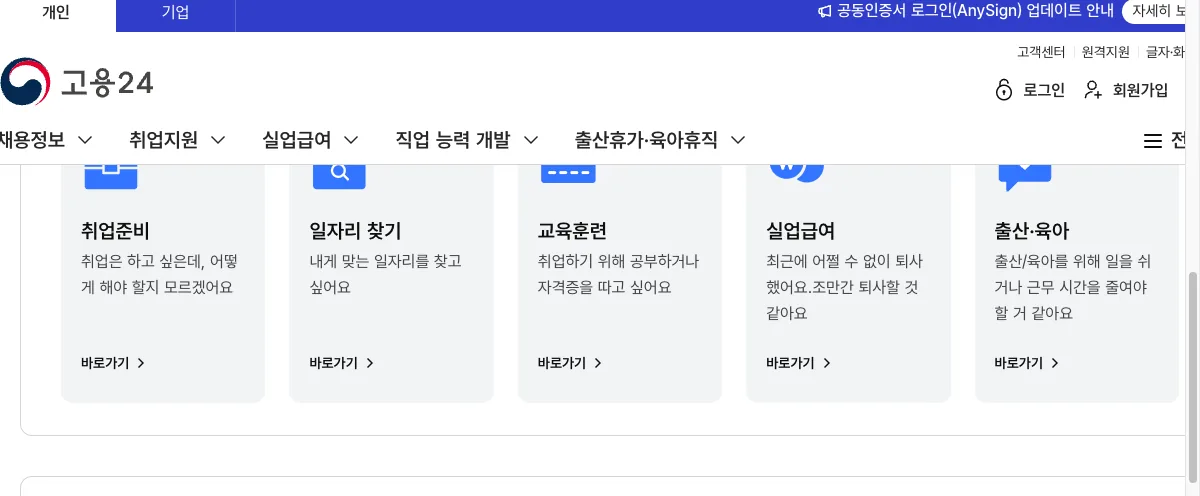Open the 실업급여 navigation menu
The image size is (1200, 496).
tap(297, 140)
